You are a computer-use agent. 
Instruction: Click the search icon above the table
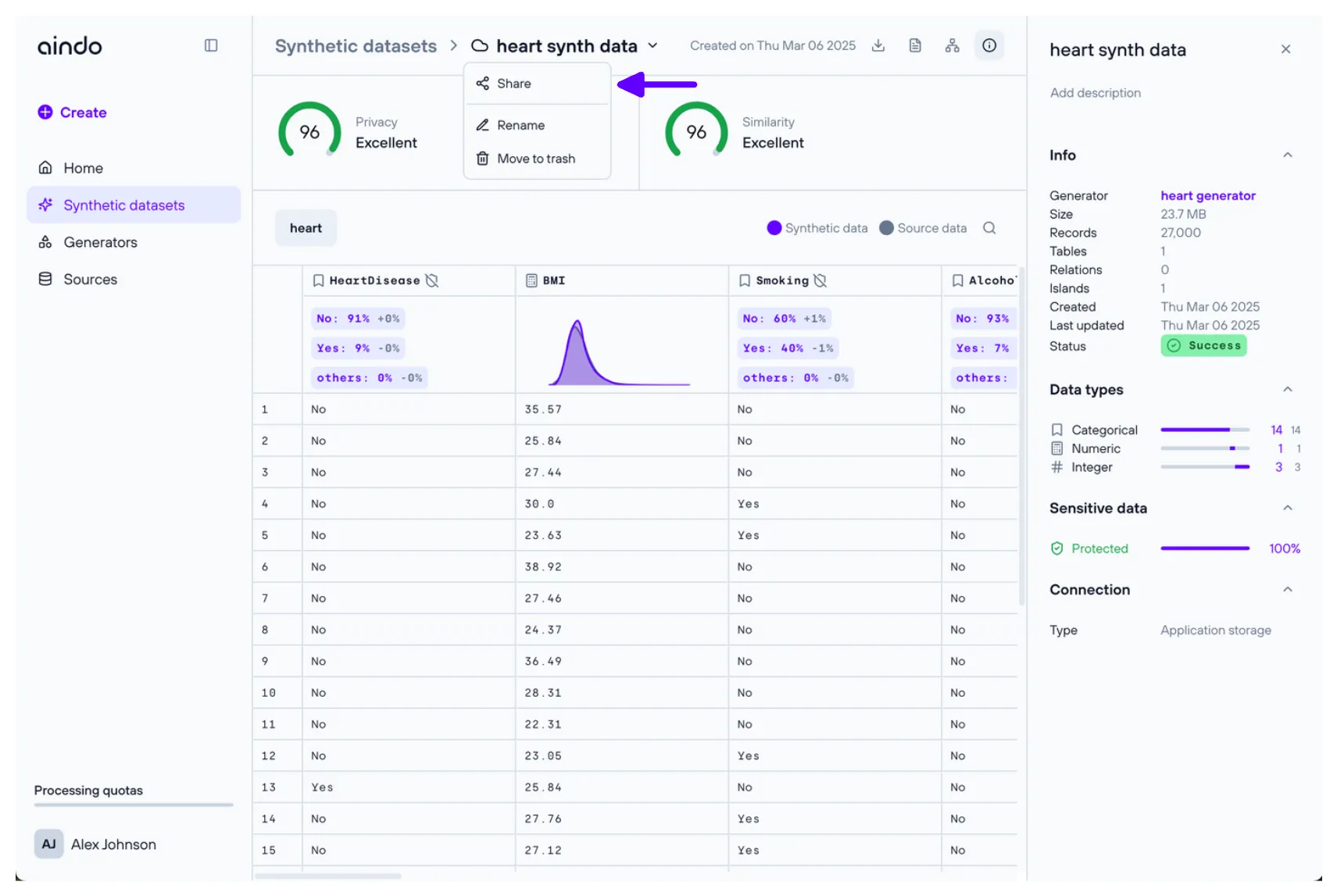point(989,228)
